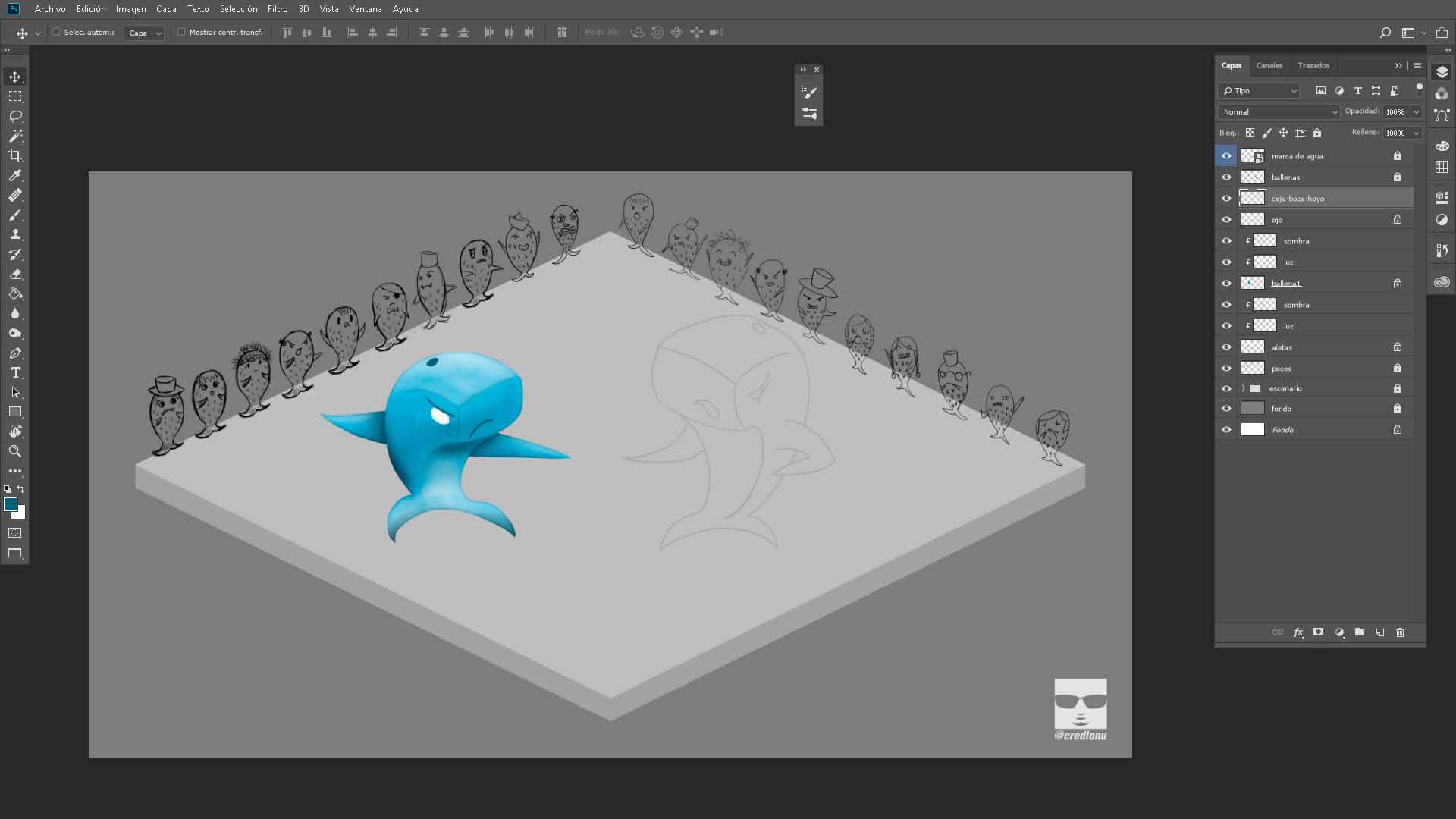Hide the peces layer
Viewport: 1456px width, 819px height.
click(1226, 368)
